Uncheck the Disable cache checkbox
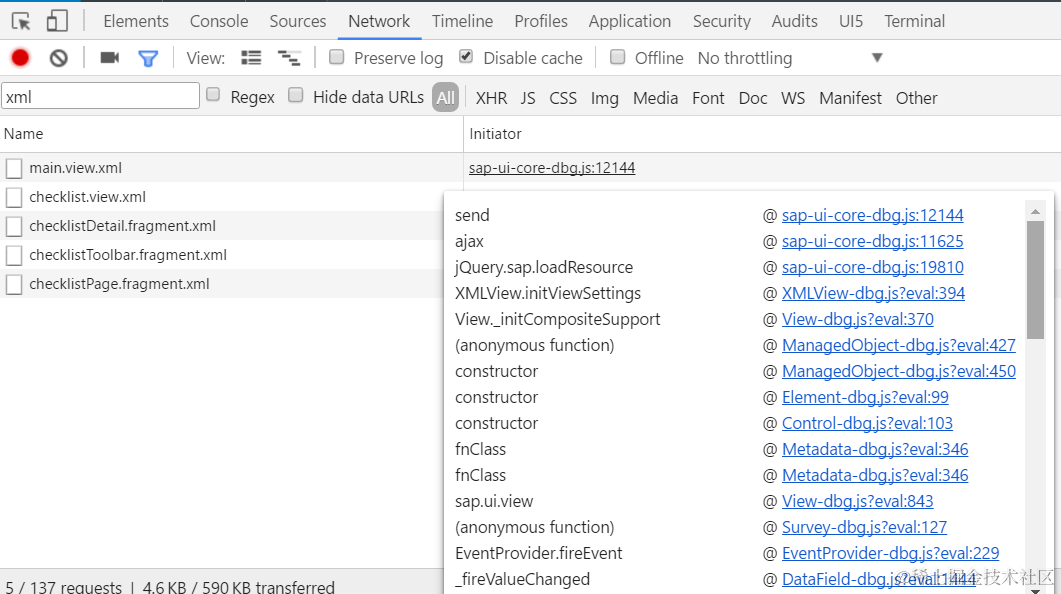1061x594 pixels. (x=466, y=57)
